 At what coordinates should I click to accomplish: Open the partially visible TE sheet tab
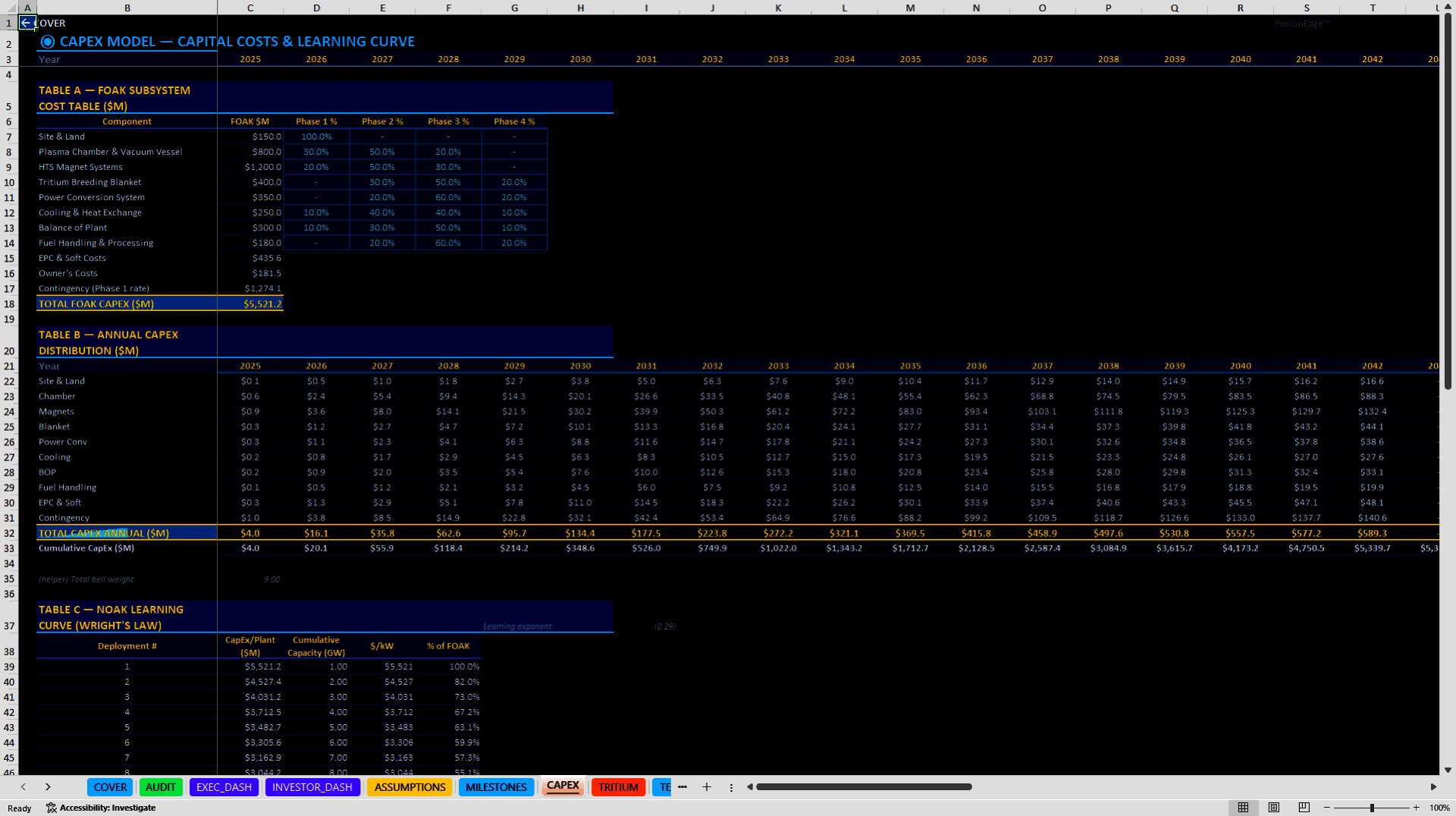(663, 787)
